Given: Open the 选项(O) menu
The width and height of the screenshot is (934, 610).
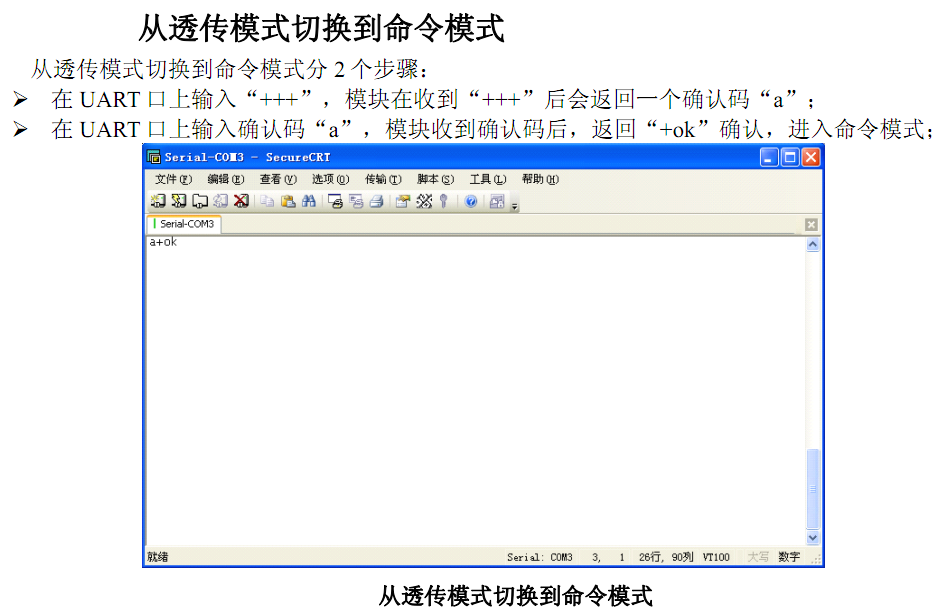Looking at the screenshot, I should coord(330,179).
